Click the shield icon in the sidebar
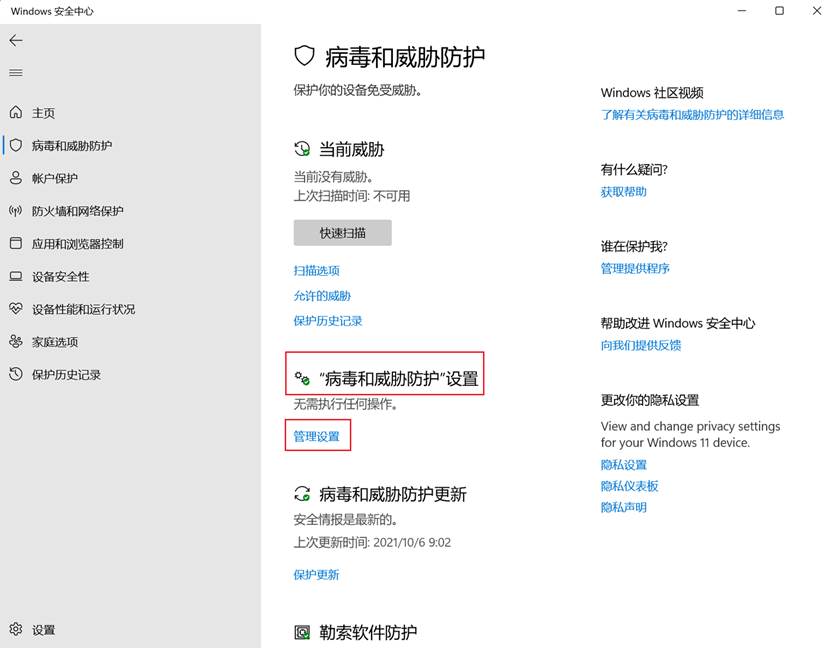Screen dimensions: 831x648 pyautogui.click(x=16, y=145)
